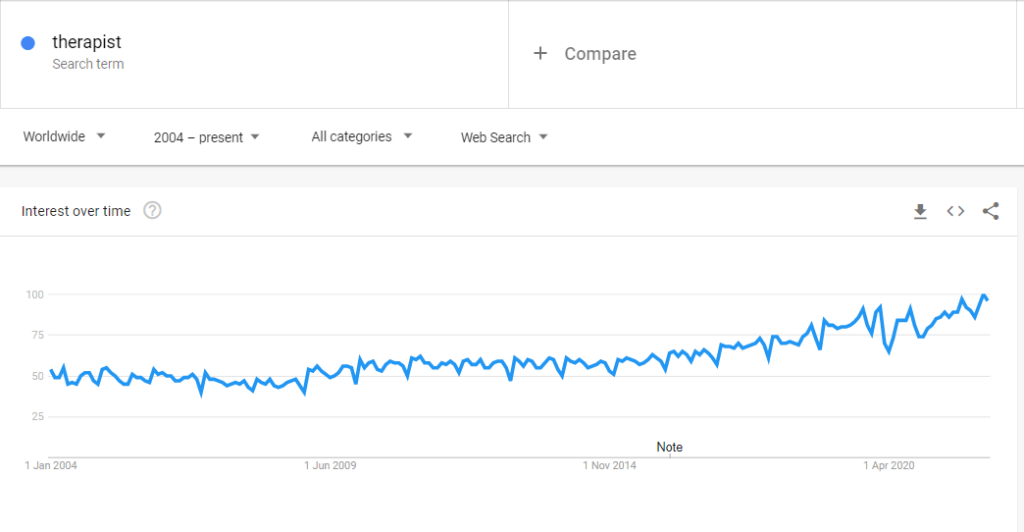This screenshot has height=532, width=1024.
Task: Select the 1 Jun 2009 axis label
Action: 330,465
